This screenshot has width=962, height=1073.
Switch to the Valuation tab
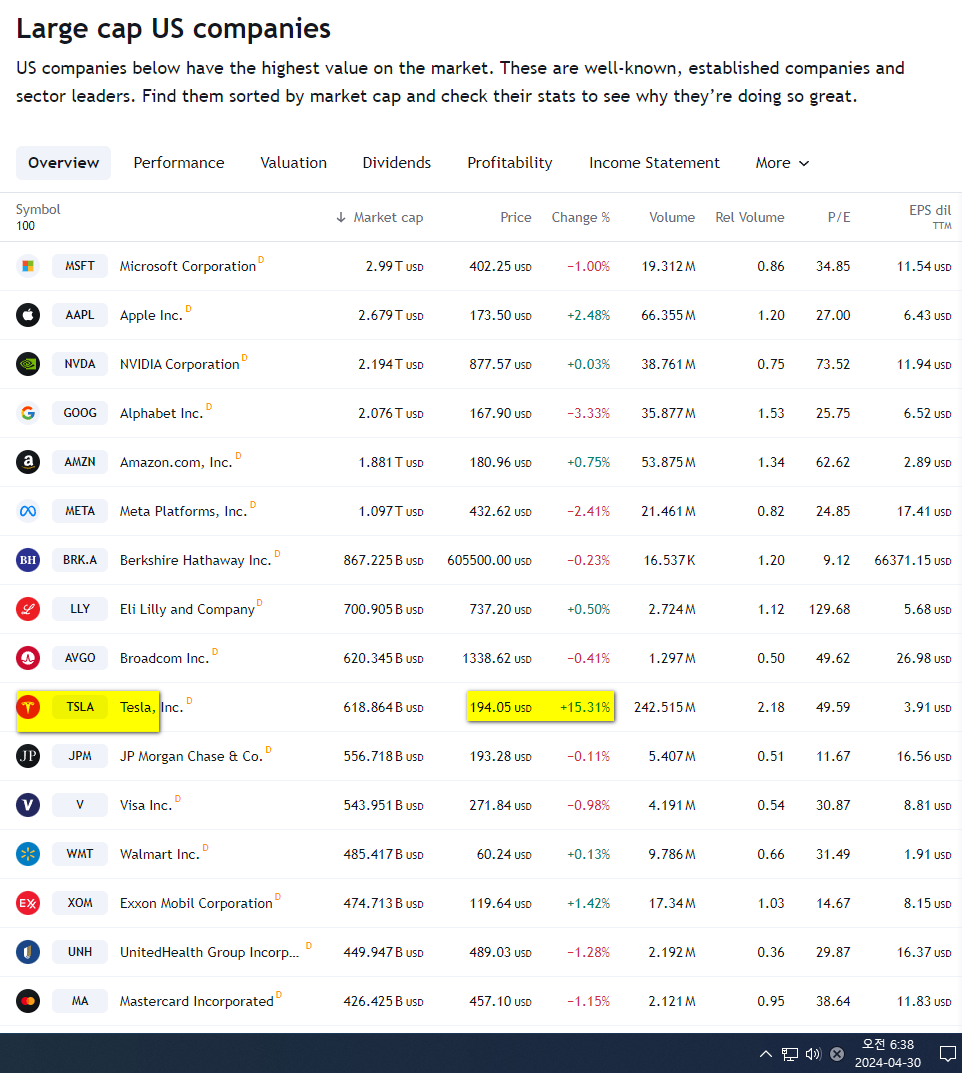294,163
